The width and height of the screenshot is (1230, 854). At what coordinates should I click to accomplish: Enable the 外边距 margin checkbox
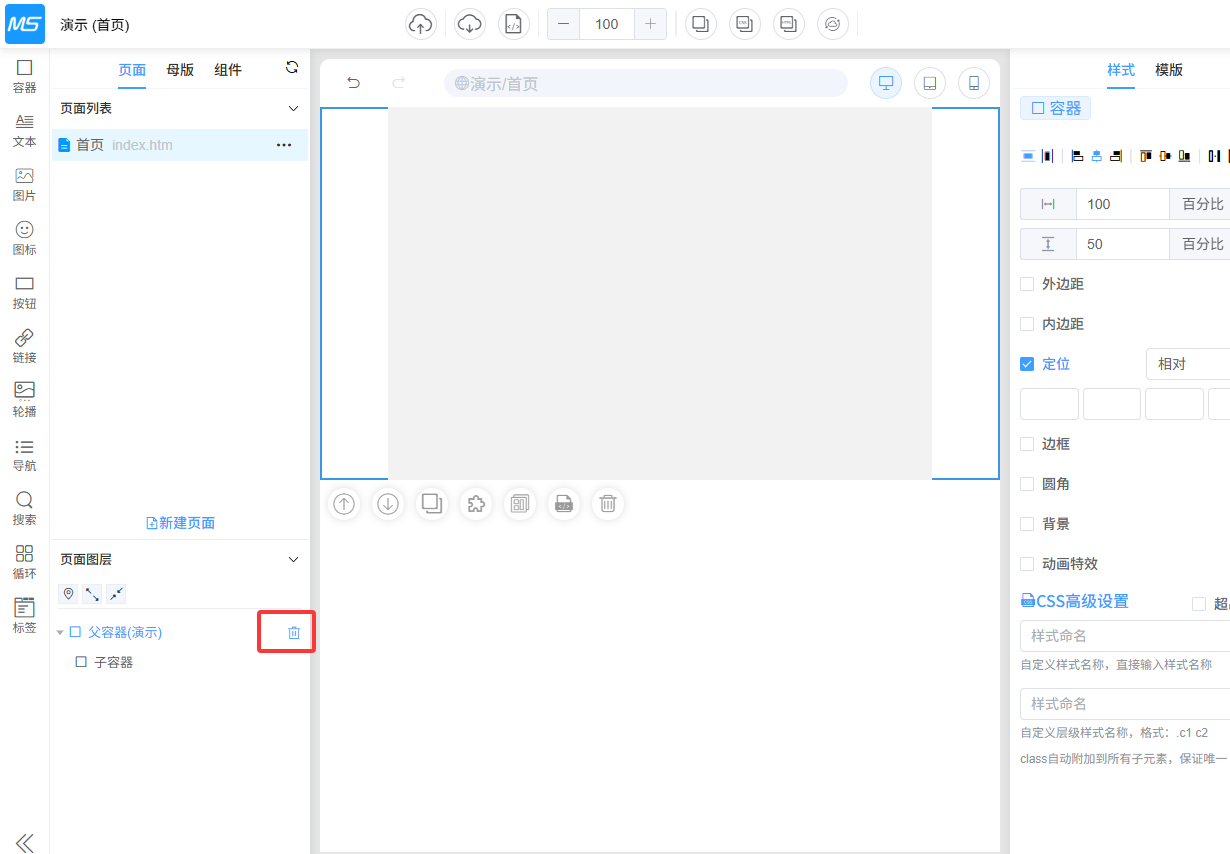click(x=1027, y=284)
